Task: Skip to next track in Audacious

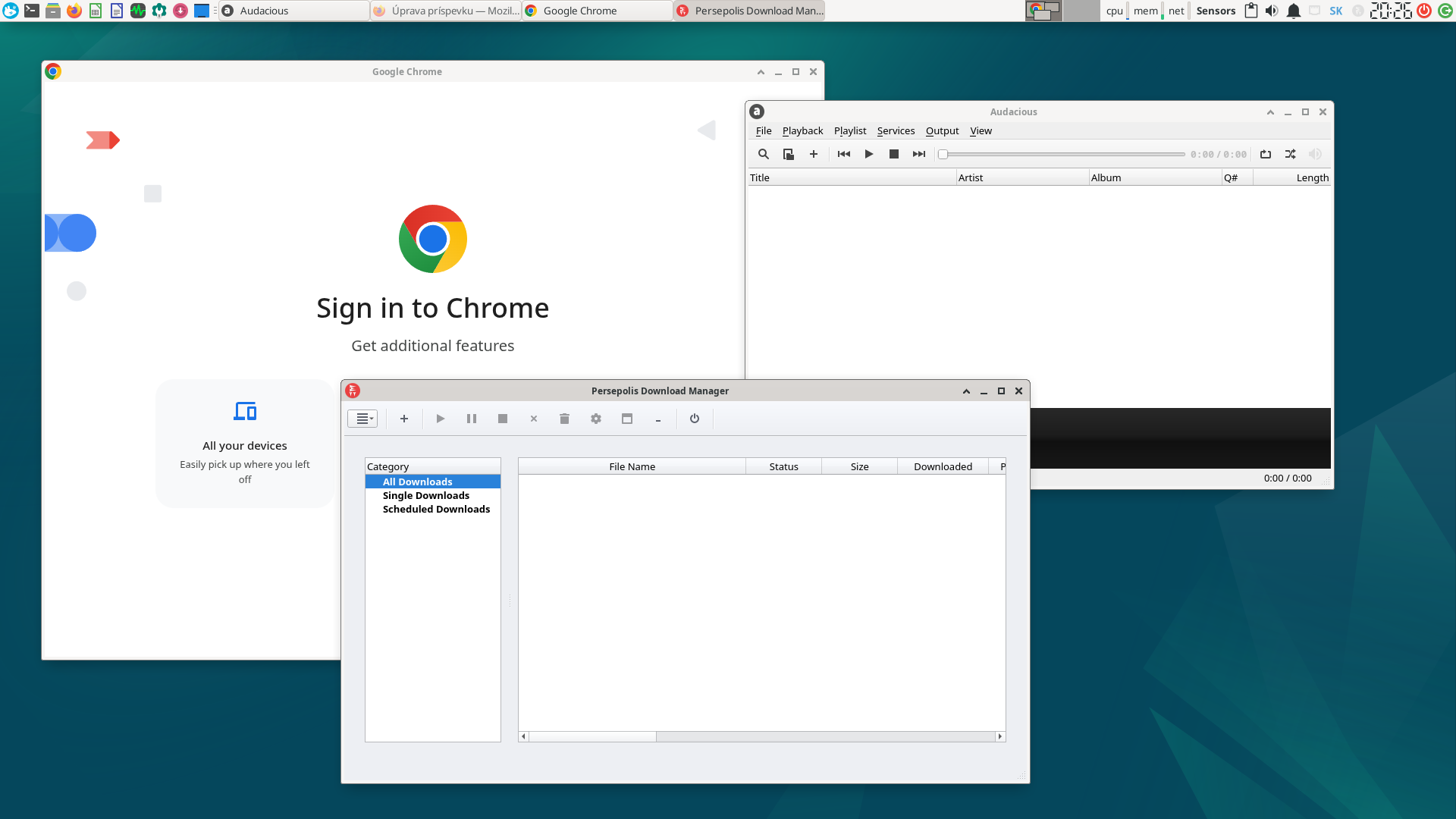Action: pos(919,154)
